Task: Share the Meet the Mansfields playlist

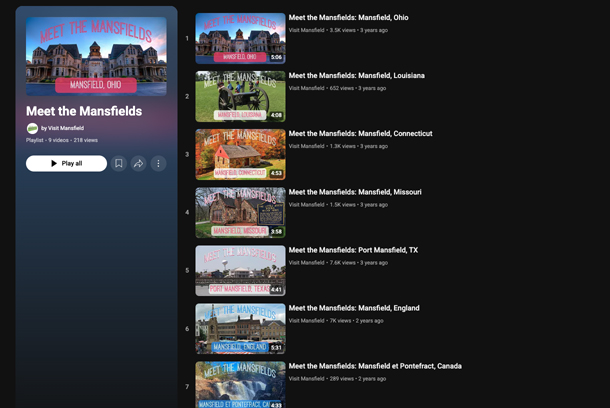Action: coord(138,163)
